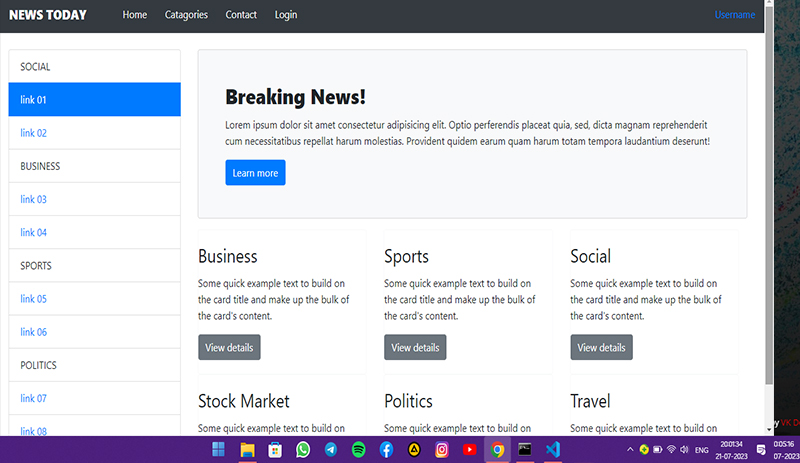Expand the hidden system tray icons
The height and width of the screenshot is (463, 800).
point(630,450)
